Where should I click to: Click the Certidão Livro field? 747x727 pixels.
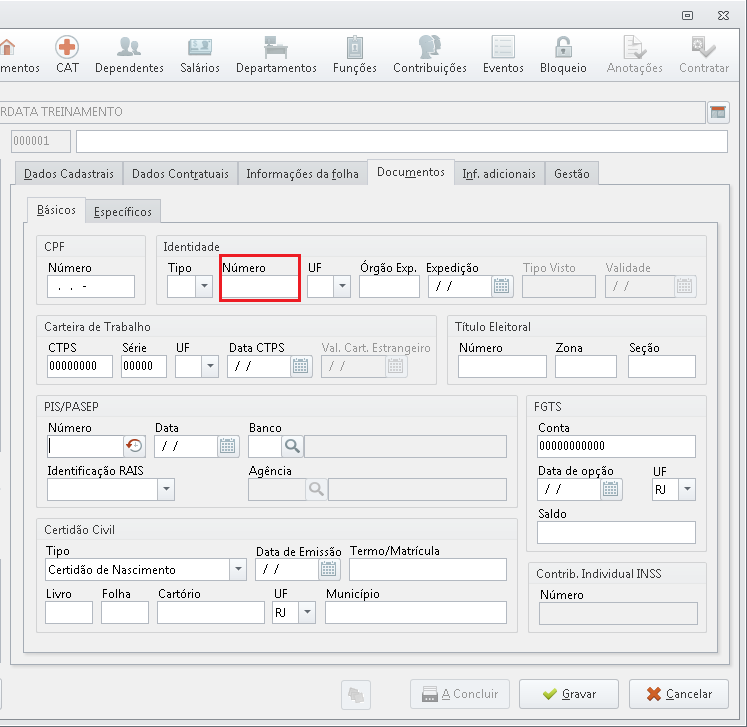coord(69,612)
